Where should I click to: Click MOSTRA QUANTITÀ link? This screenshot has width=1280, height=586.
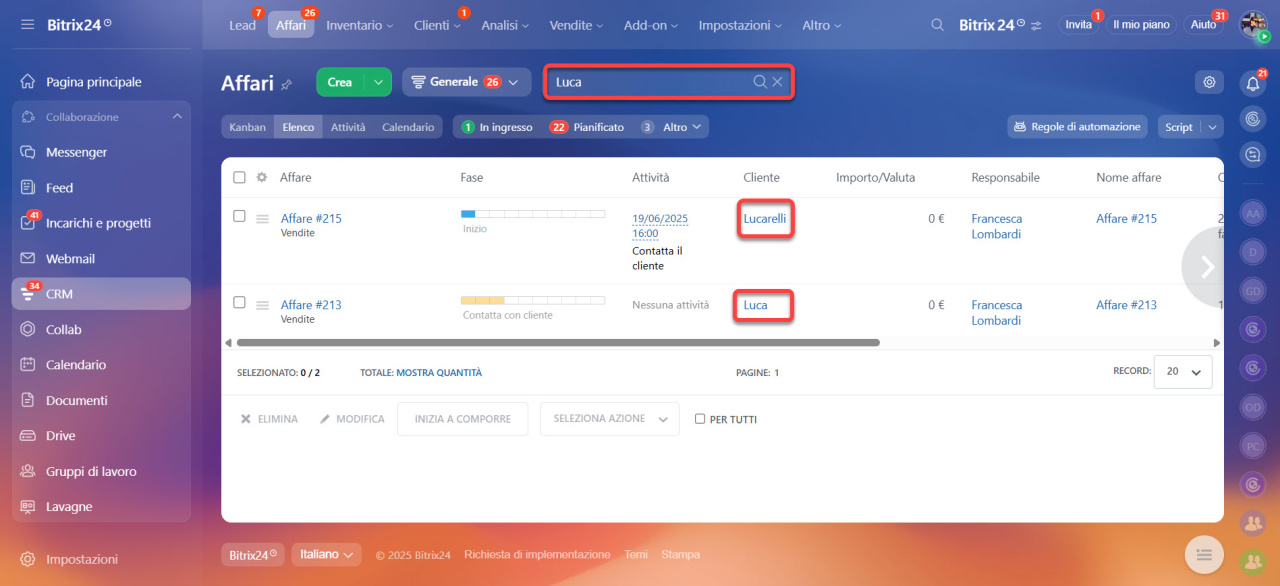439,372
